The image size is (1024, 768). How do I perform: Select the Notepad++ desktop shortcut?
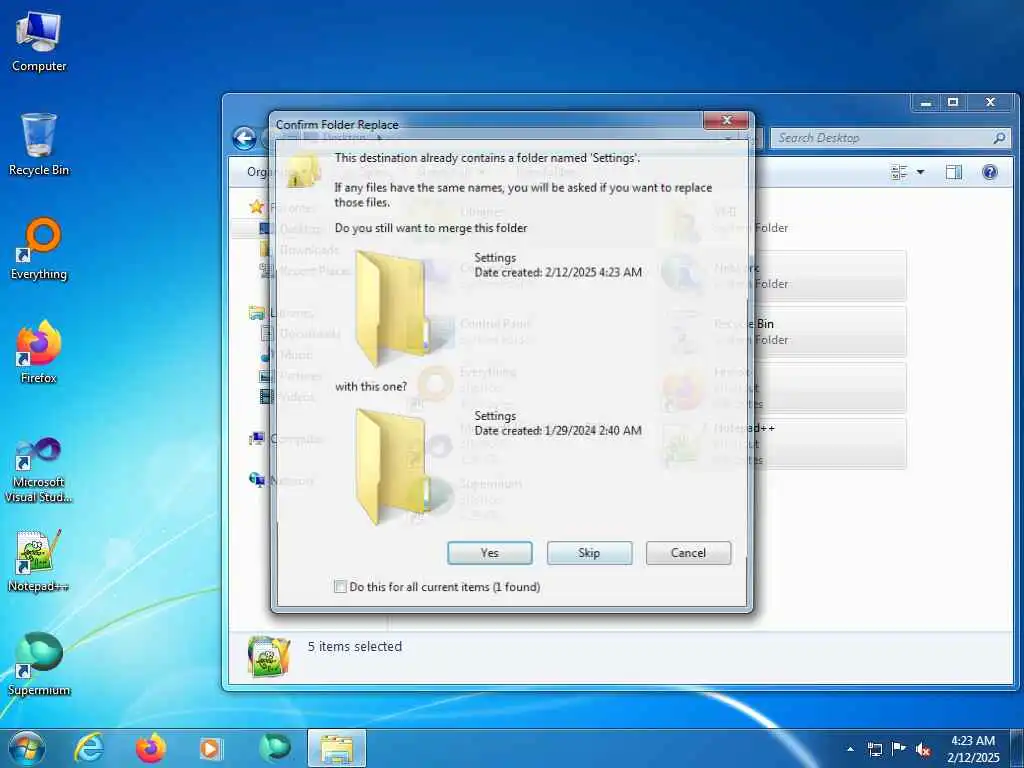click(x=39, y=560)
